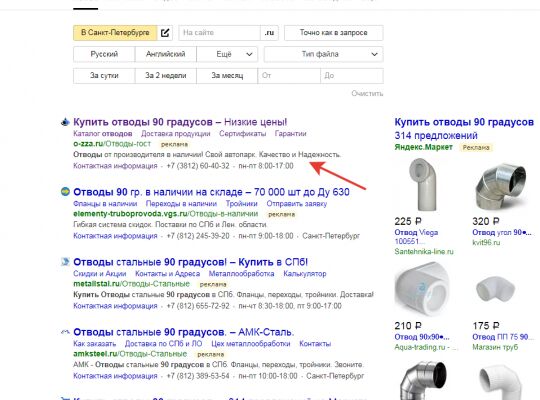
Task: Click elementy-truboprovoda.vgs.ru URL
Action: (x=166, y=214)
